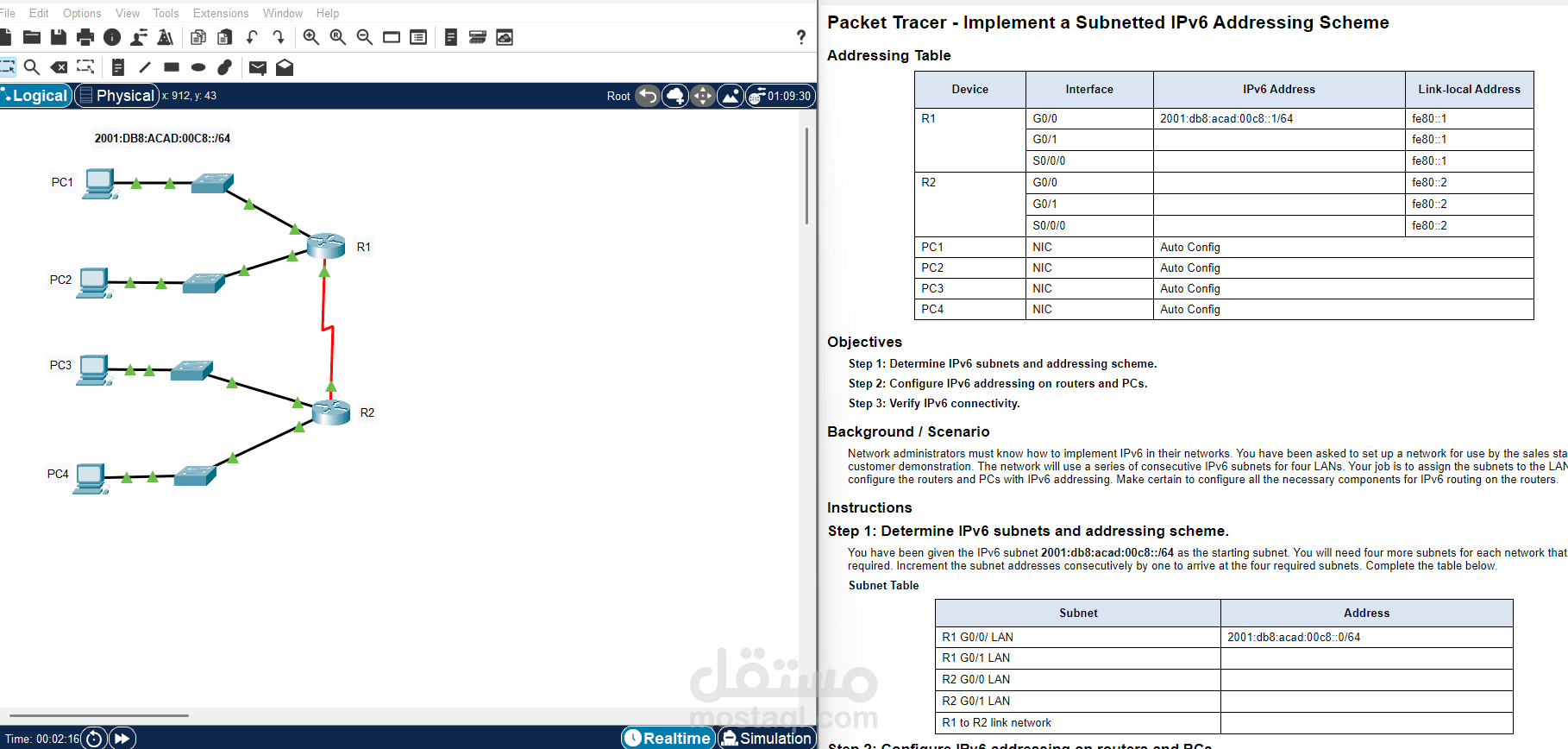Click the environment time 01:09:30 button
The height and width of the screenshot is (749, 1568).
click(781, 96)
